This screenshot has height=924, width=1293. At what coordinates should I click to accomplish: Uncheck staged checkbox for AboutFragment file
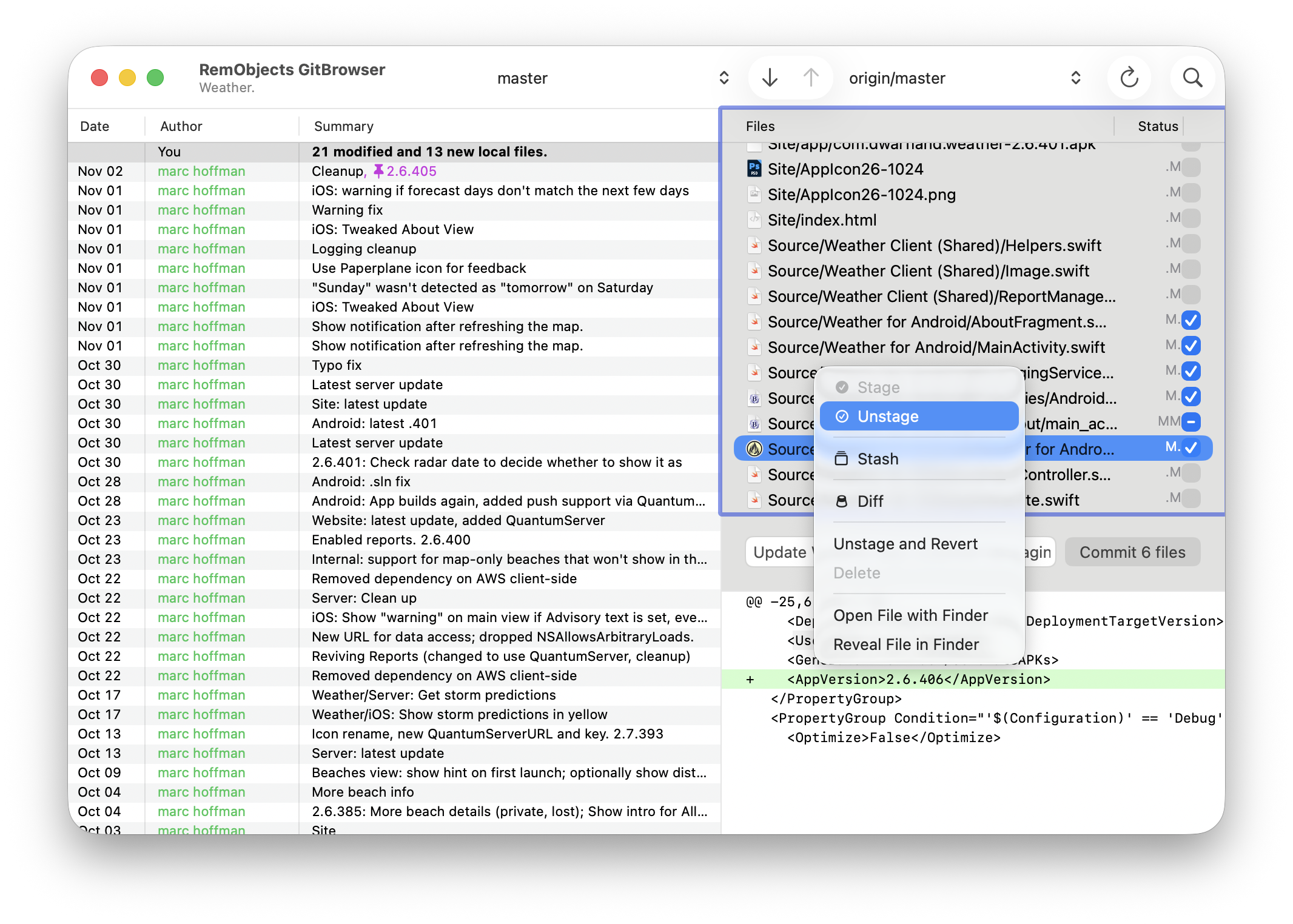1191,320
